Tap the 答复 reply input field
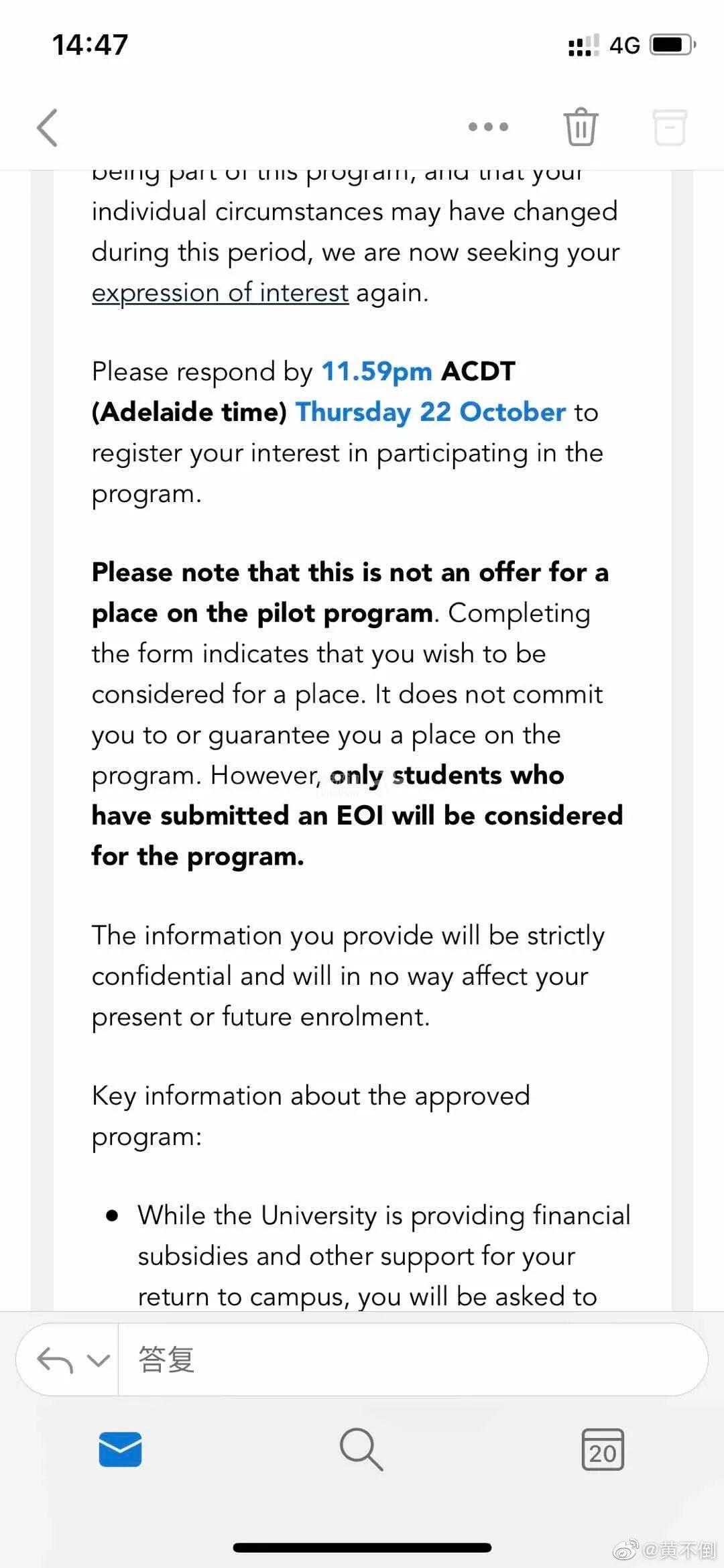This screenshot has width=724, height=1568. (402, 1360)
